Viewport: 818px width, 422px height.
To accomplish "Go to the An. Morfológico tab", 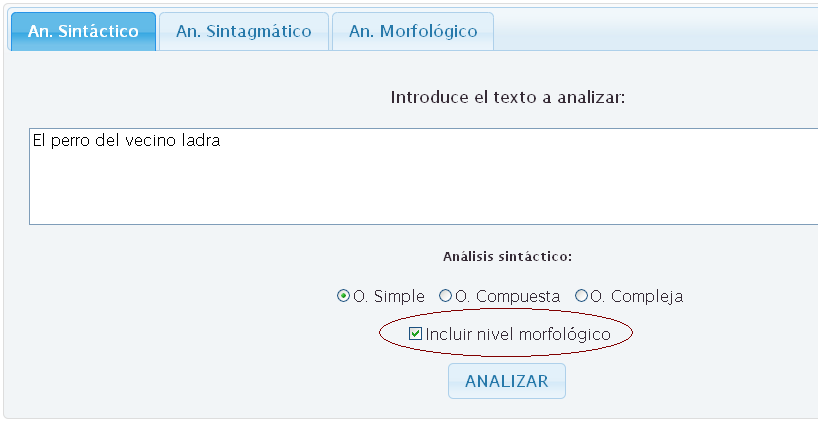I will (413, 32).
